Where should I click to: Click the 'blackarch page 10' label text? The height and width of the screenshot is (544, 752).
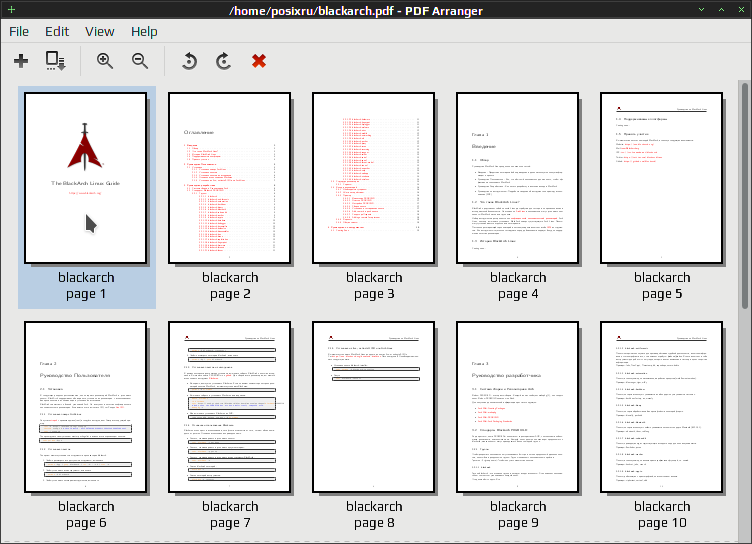pyautogui.click(x=662, y=515)
